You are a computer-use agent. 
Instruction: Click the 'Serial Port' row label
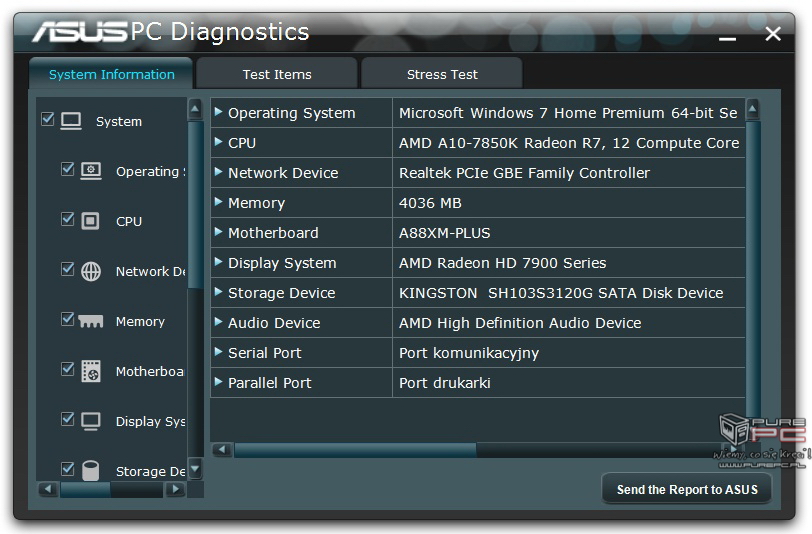[x=265, y=353]
